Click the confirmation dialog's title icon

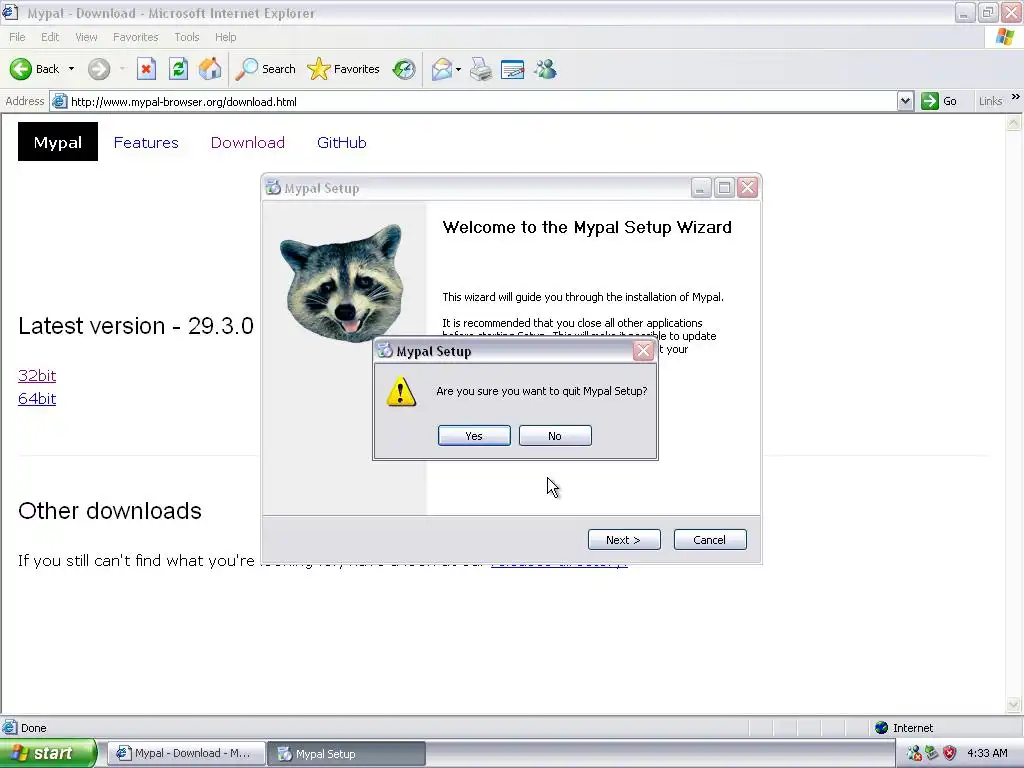pyautogui.click(x=385, y=351)
